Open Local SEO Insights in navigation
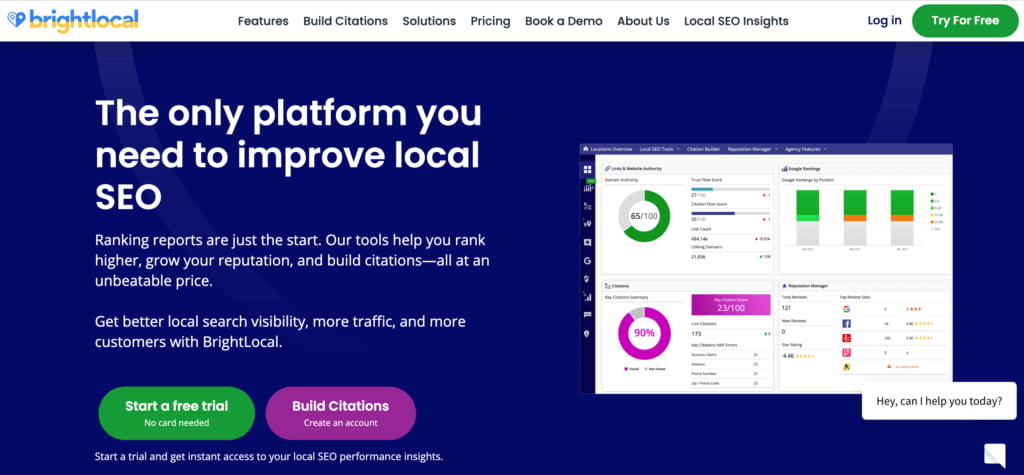 736,21
